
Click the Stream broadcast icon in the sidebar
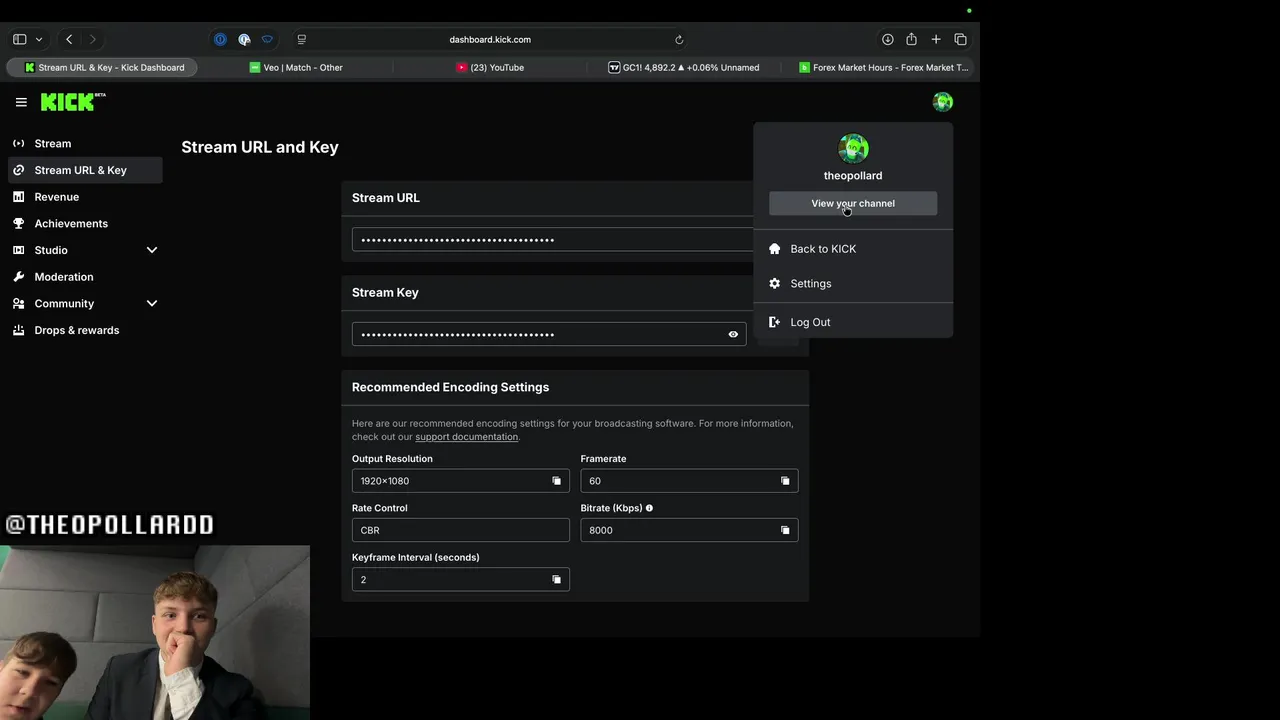(18, 143)
